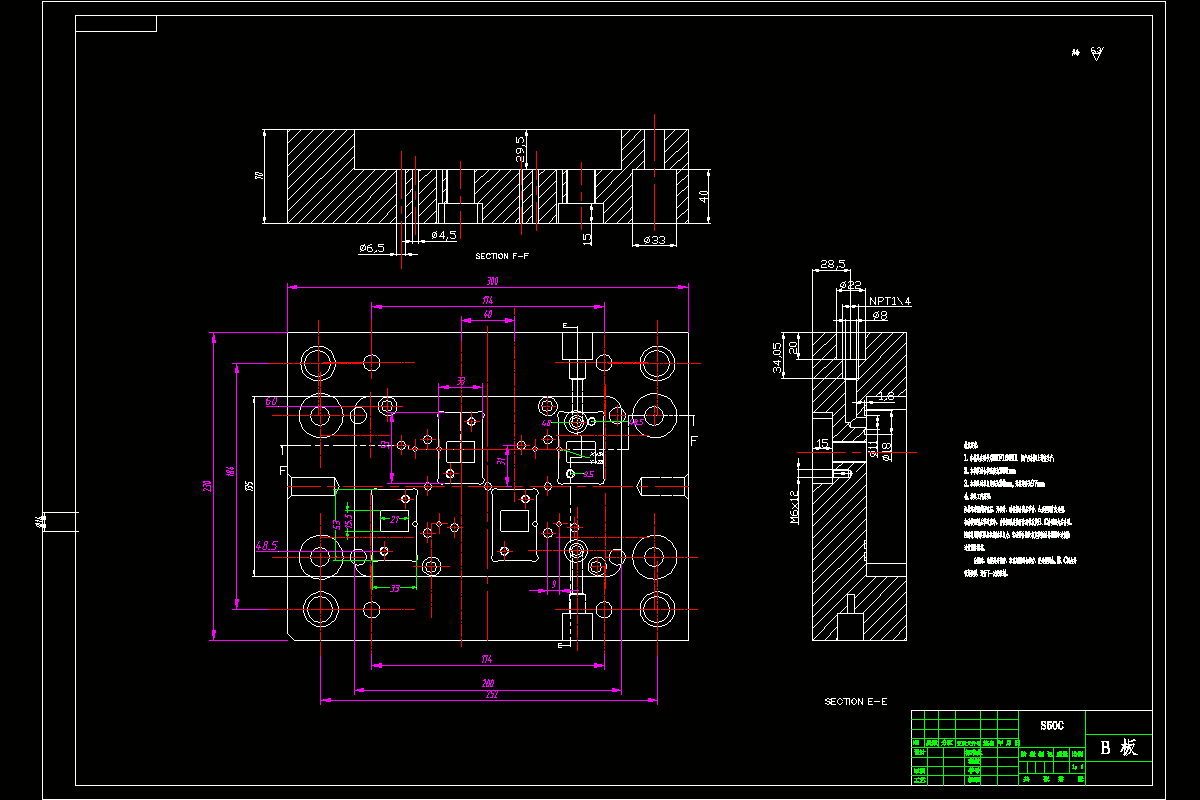The width and height of the screenshot is (1200, 800).
Task: Click the ø4,5 diameter dimension
Action: click(444, 235)
